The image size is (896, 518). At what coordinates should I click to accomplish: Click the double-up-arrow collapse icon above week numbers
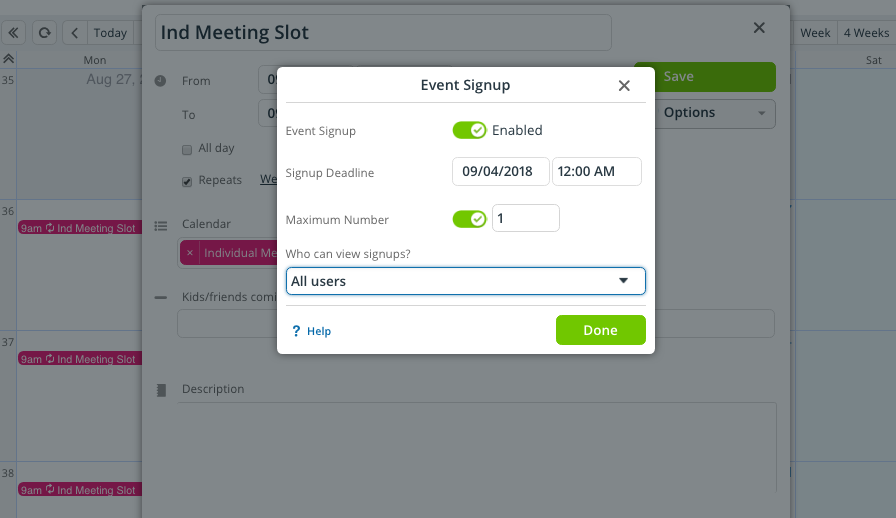click(8, 59)
